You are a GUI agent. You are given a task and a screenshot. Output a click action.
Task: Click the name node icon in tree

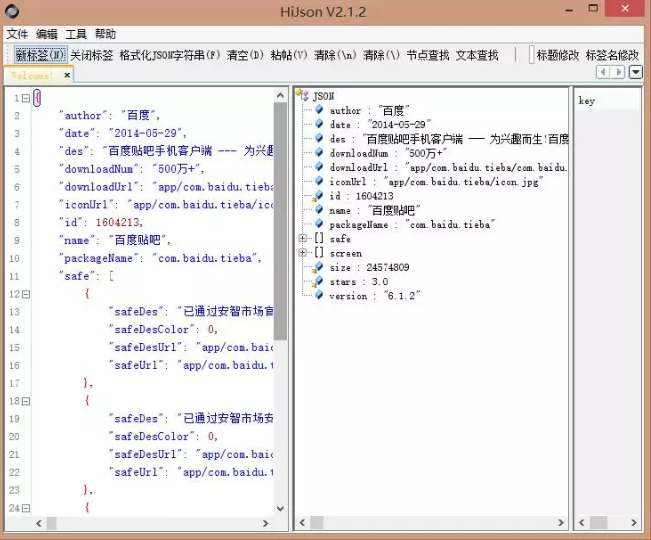coord(319,210)
